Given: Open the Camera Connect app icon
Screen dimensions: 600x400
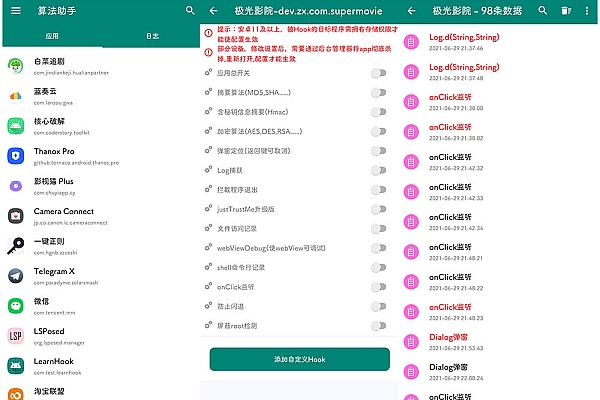Looking at the screenshot, I should click(x=16, y=216).
